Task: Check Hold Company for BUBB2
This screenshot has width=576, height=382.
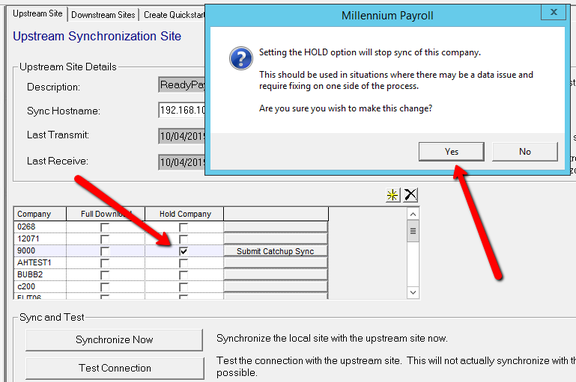Action: coord(183,275)
